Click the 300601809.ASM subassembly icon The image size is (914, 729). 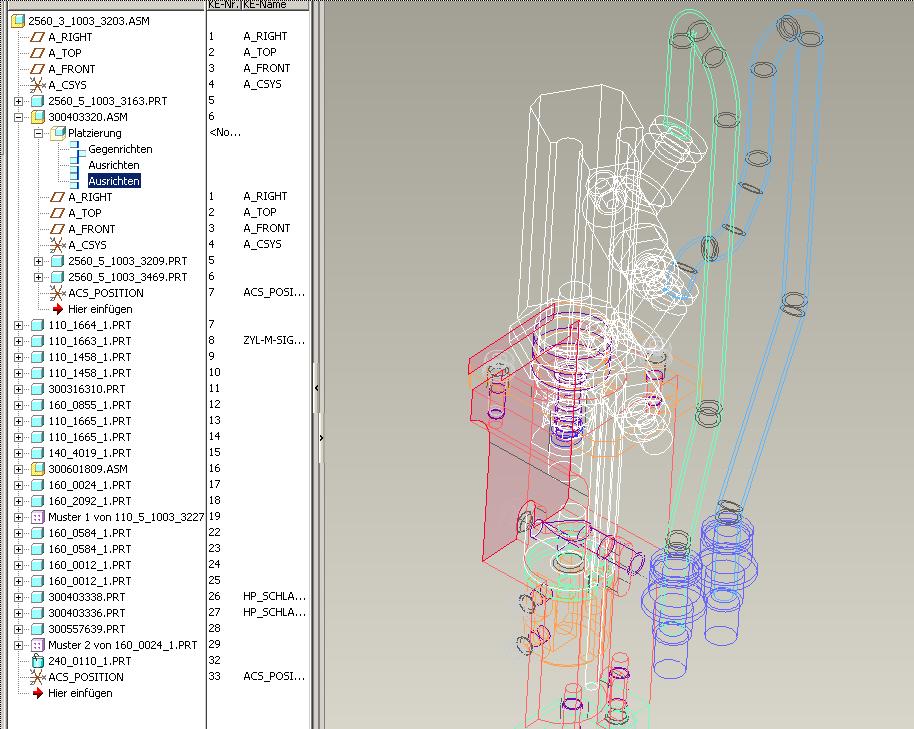coord(38,469)
